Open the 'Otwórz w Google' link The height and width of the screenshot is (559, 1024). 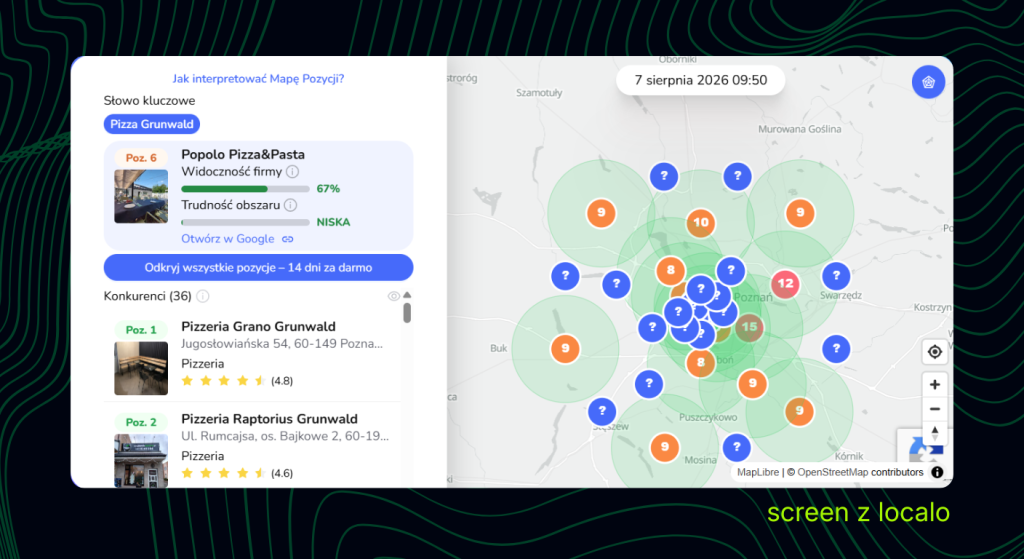[237, 239]
